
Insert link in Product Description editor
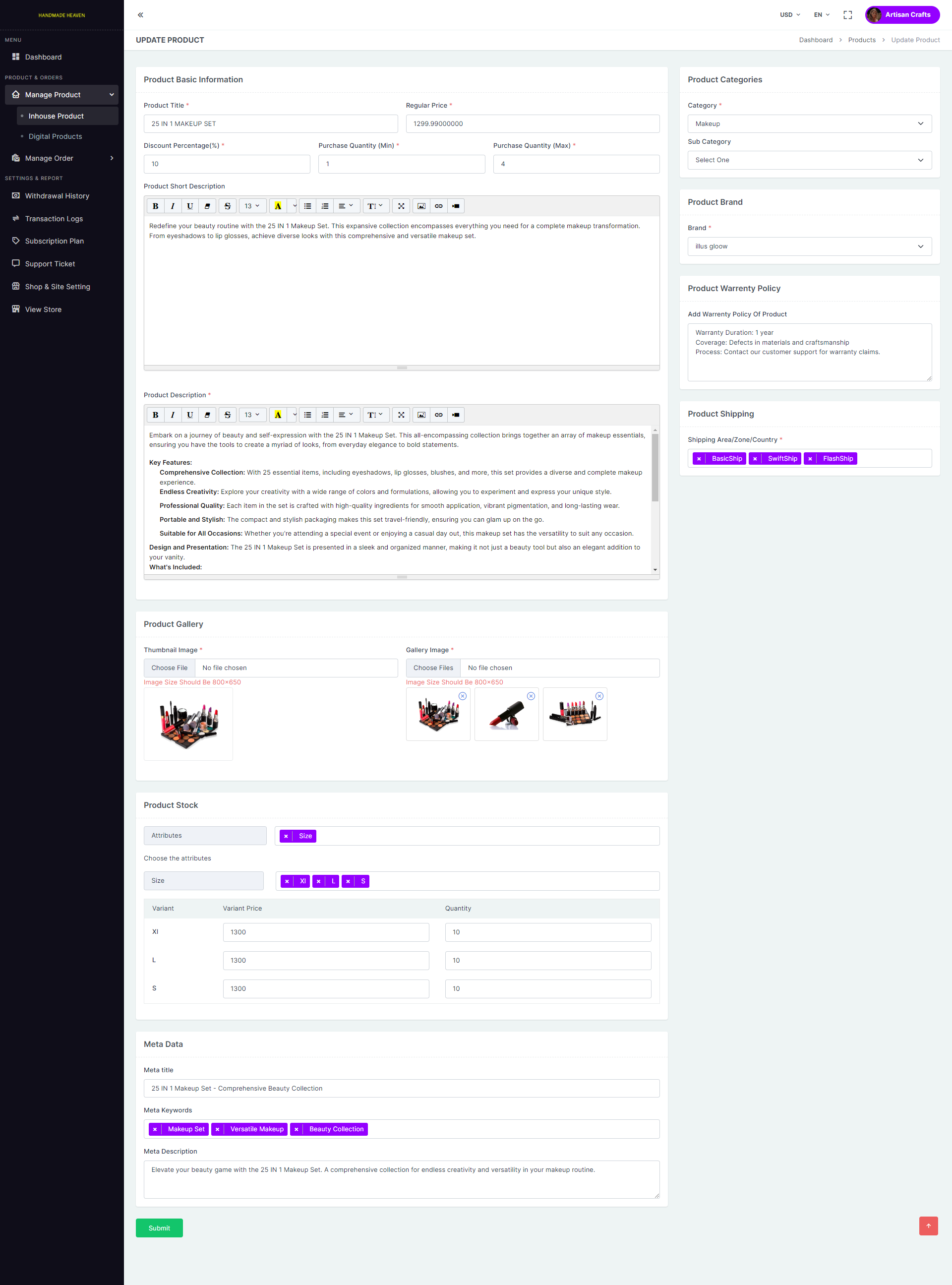point(438,415)
